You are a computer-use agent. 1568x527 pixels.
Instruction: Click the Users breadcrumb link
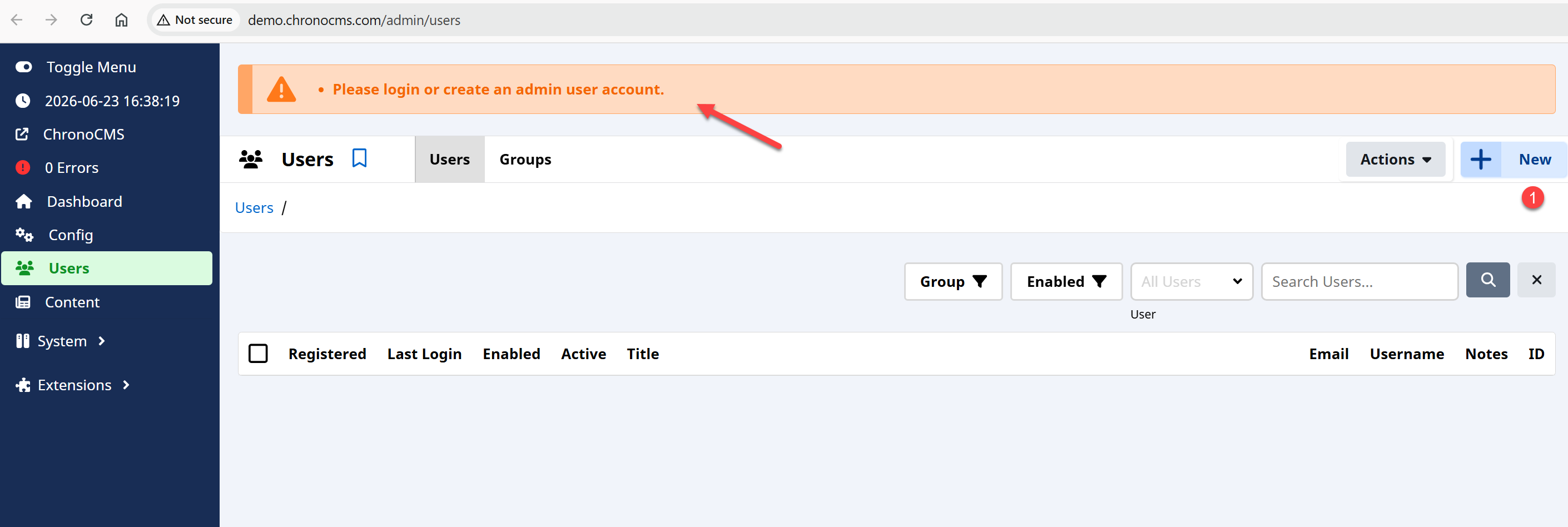click(x=254, y=207)
